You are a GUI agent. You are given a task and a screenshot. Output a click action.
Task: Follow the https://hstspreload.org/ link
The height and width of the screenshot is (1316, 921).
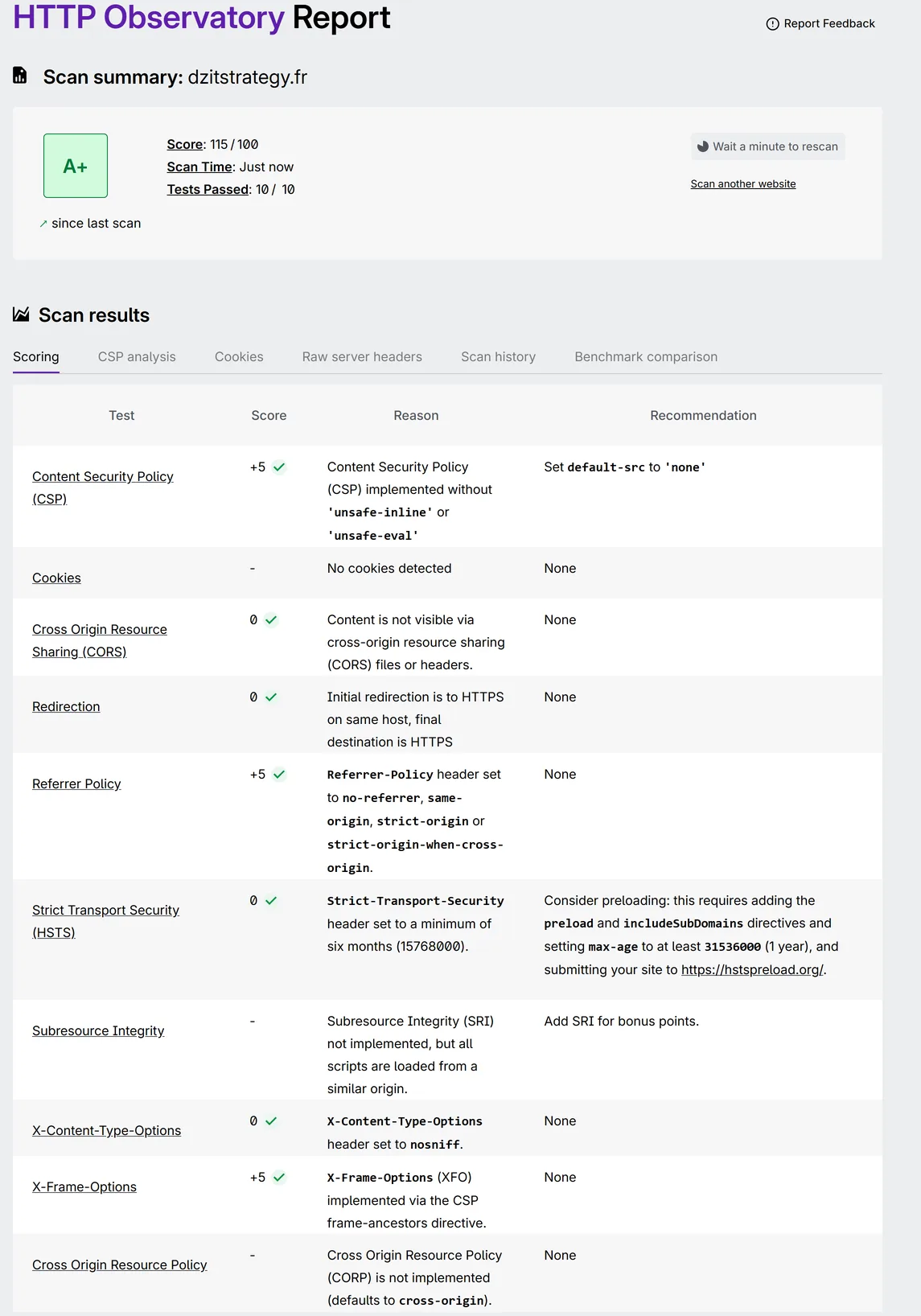pyautogui.click(x=752, y=970)
